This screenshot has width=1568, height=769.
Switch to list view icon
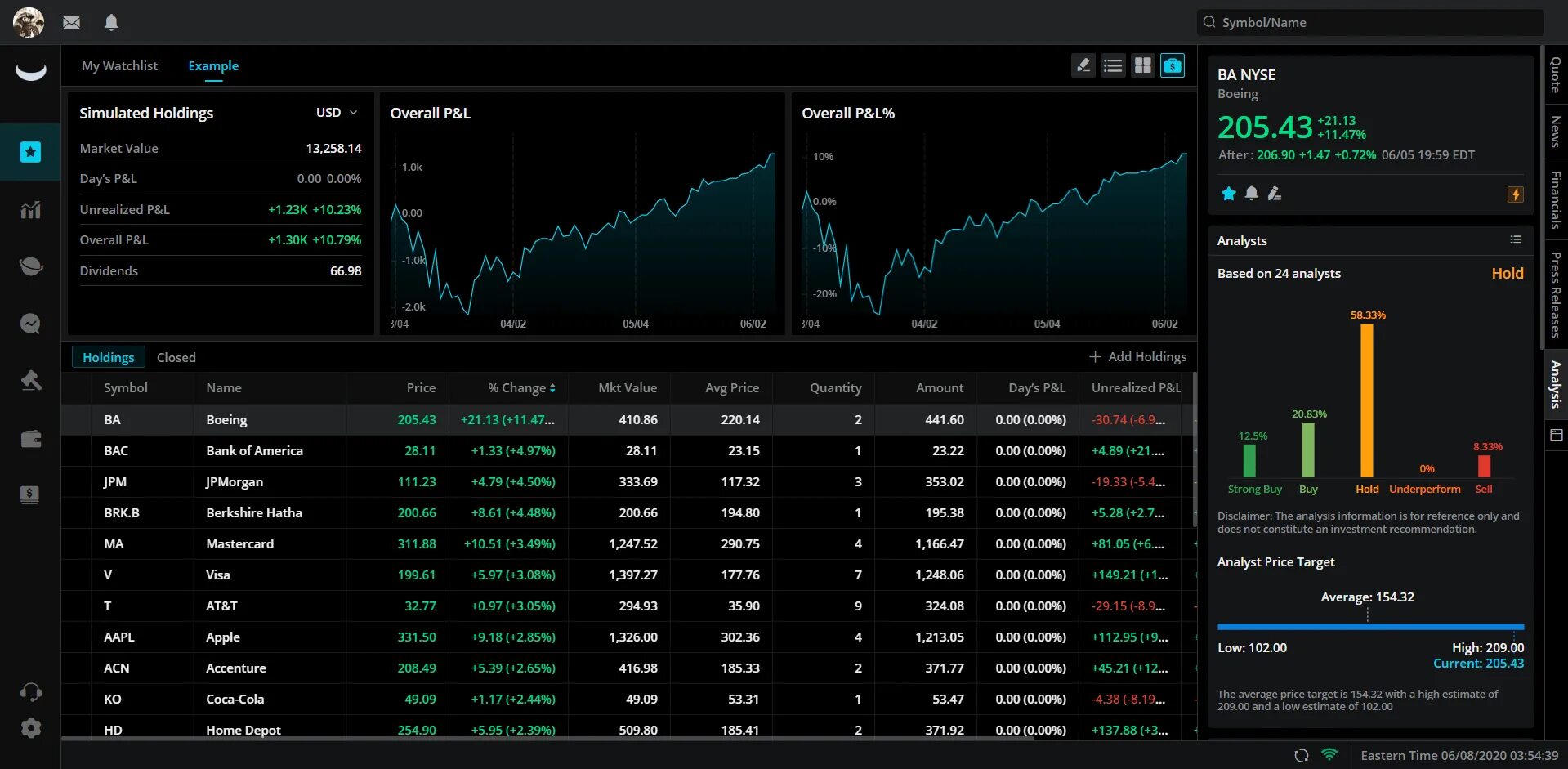(x=1113, y=65)
